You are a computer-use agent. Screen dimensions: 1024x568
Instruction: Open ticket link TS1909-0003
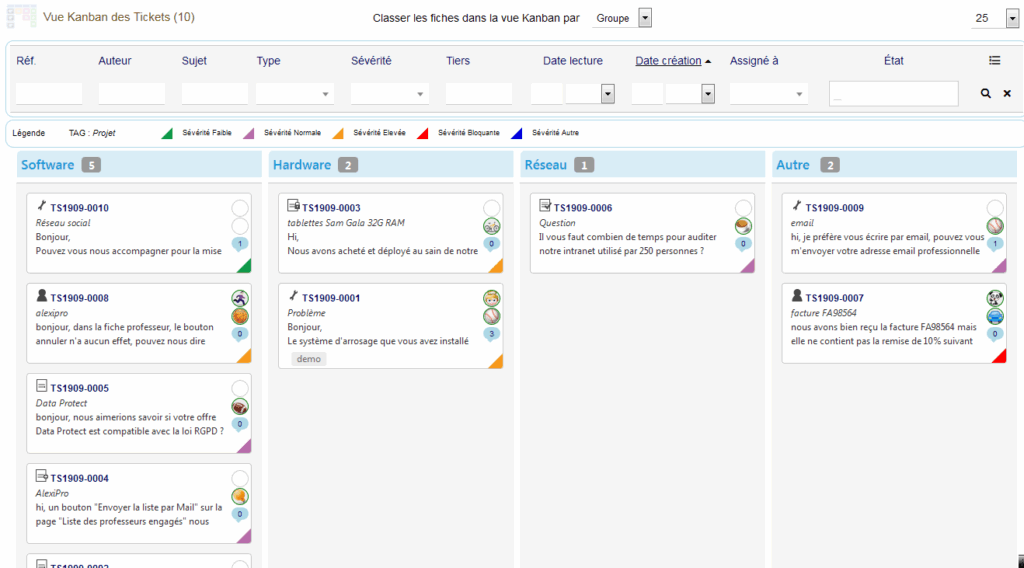(331, 208)
